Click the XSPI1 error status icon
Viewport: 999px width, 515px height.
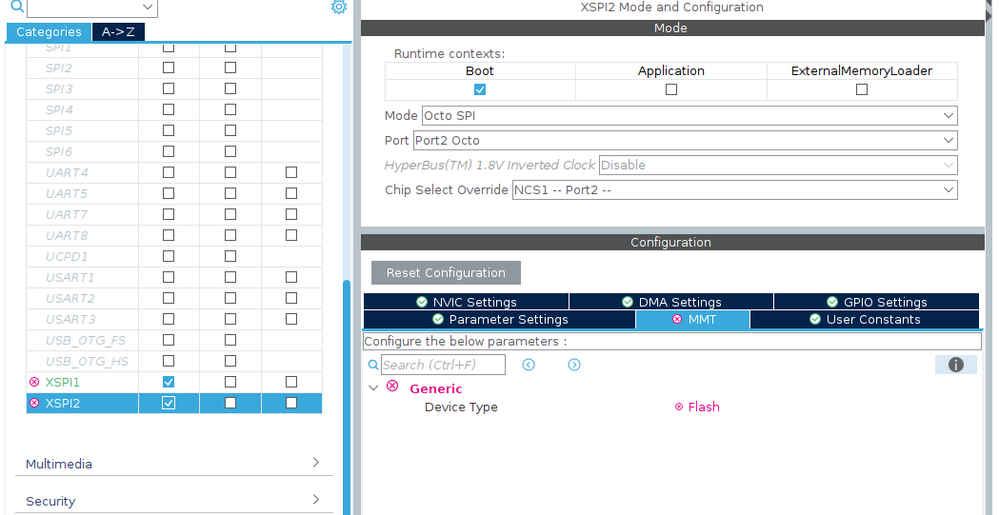[34, 382]
